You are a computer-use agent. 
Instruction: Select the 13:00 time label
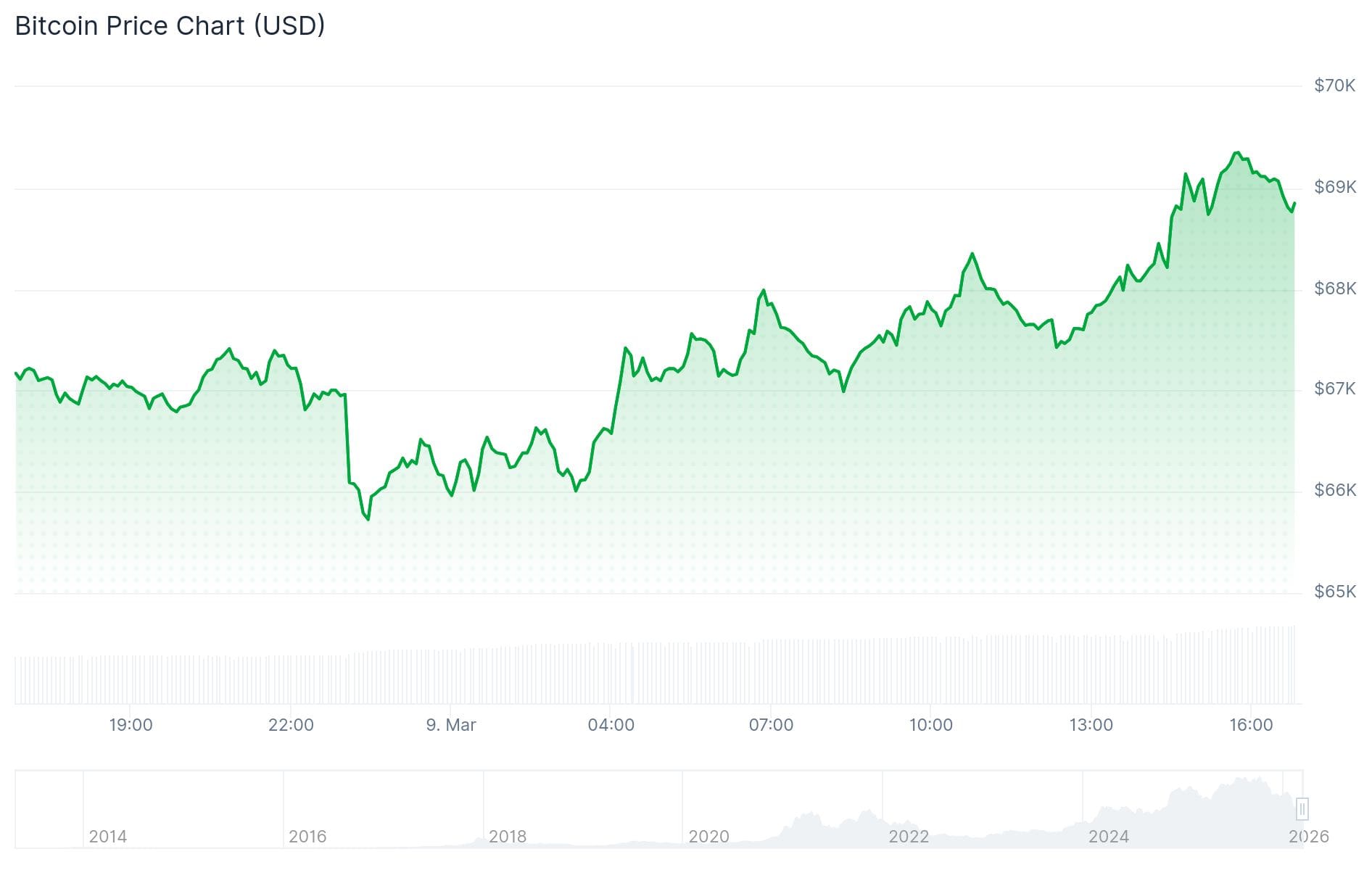(x=1091, y=725)
